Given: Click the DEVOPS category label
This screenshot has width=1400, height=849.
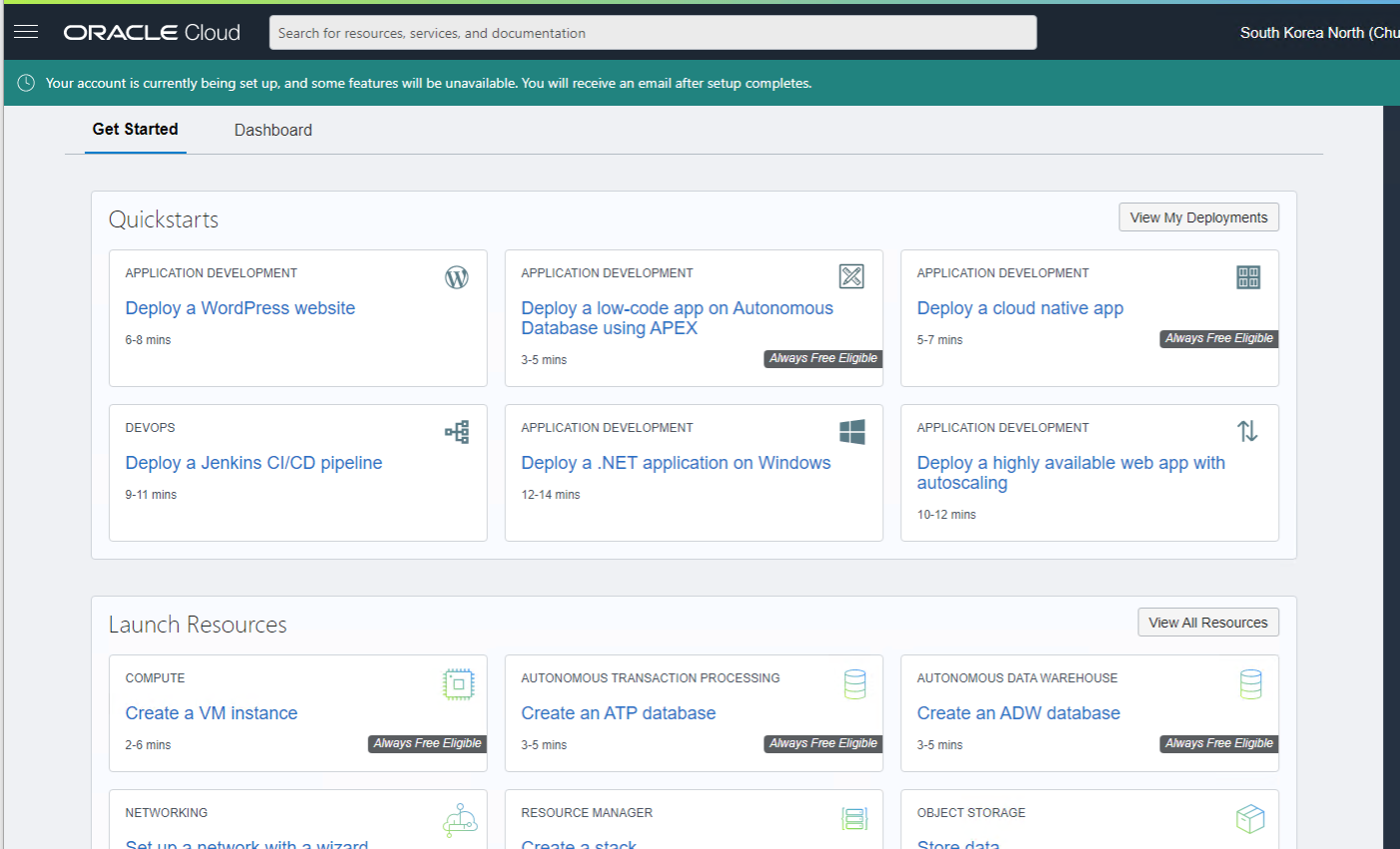Looking at the screenshot, I should (150, 428).
